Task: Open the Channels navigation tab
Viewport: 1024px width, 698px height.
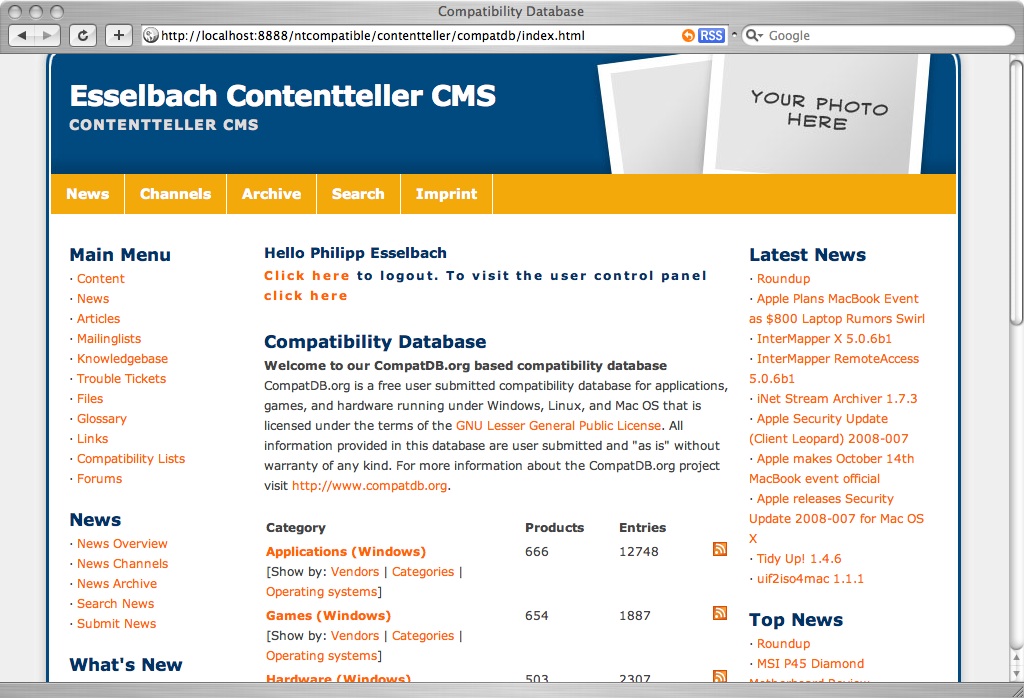Action: tap(175, 194)
